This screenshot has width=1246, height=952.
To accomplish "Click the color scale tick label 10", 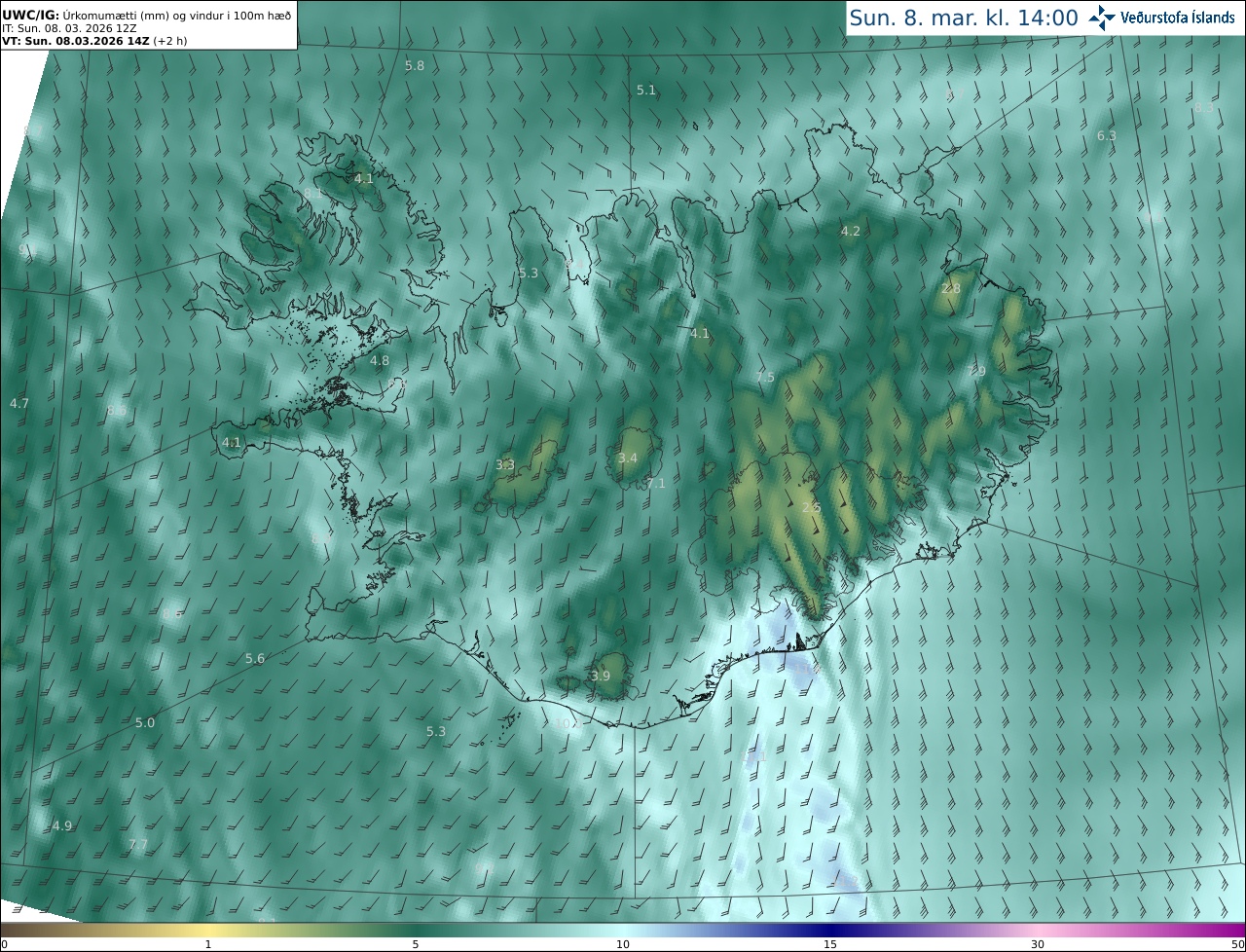I will [623, 944].
